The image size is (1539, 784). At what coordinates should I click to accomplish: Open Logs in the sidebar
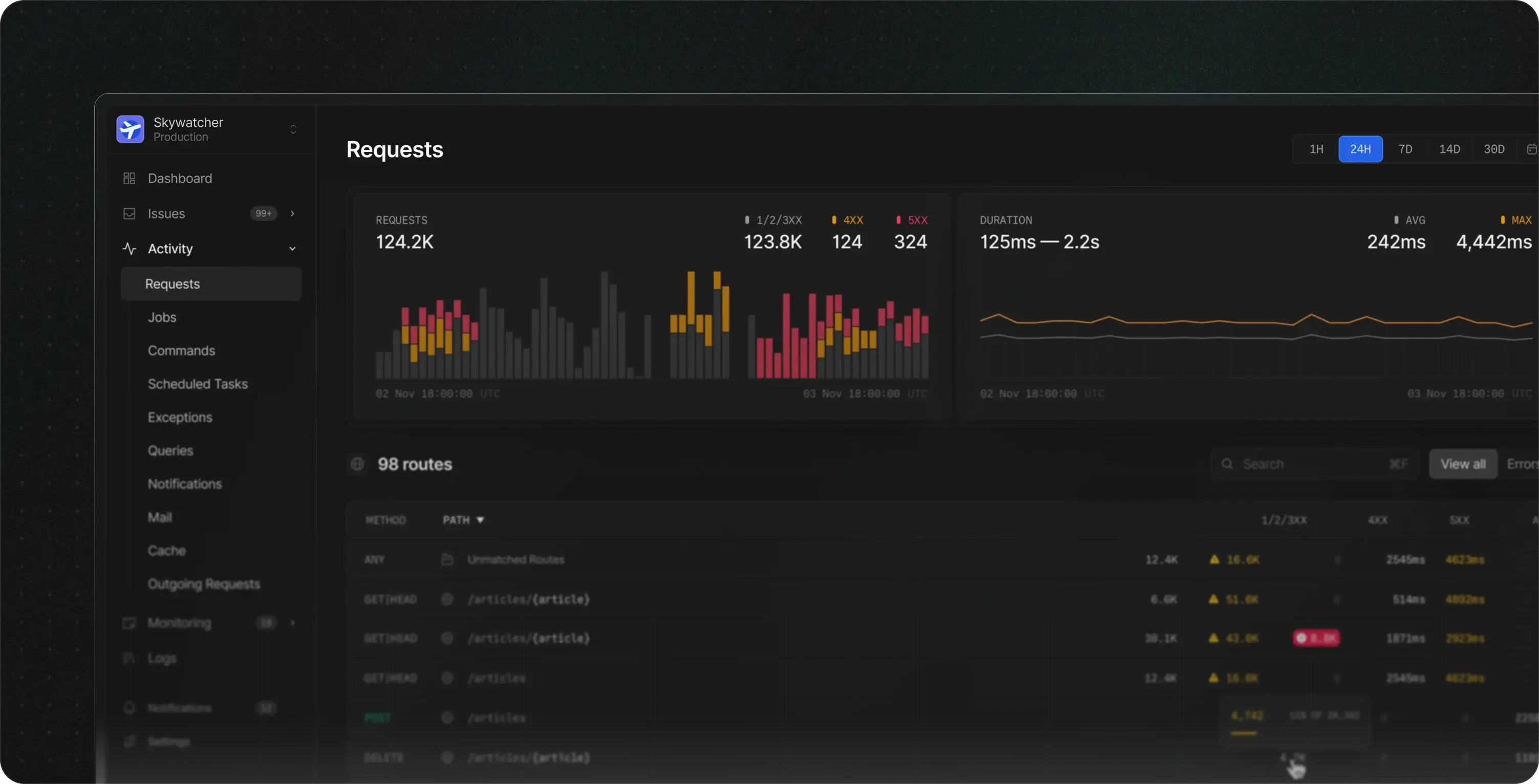pyautogui.click(x=162, y=658)
